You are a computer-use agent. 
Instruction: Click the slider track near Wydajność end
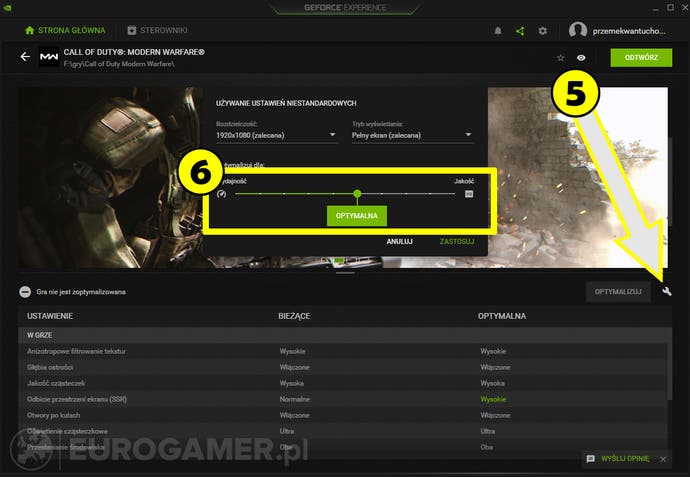[x=249, y=194]
